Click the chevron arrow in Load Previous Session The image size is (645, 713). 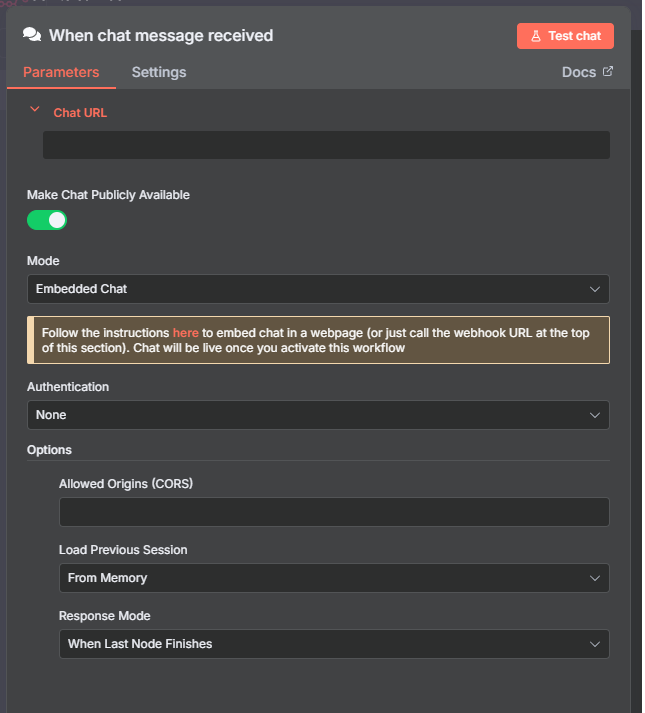(595, 578)
